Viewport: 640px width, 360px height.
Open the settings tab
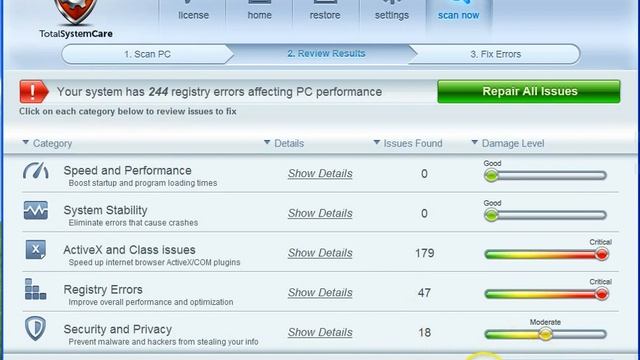click(392, 15)
